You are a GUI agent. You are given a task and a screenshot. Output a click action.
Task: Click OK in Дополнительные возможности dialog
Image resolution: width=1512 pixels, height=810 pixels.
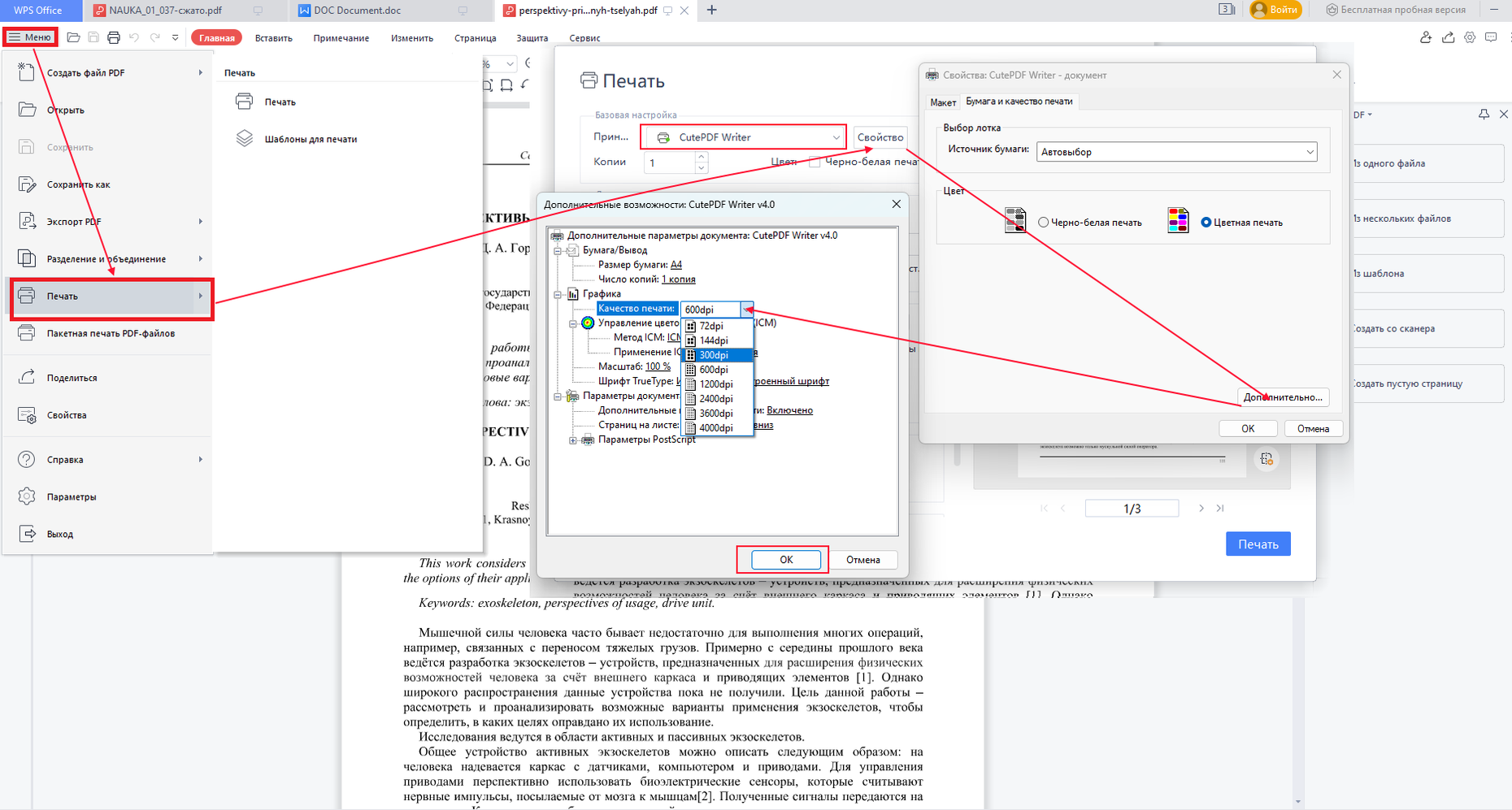pos(785,560)
